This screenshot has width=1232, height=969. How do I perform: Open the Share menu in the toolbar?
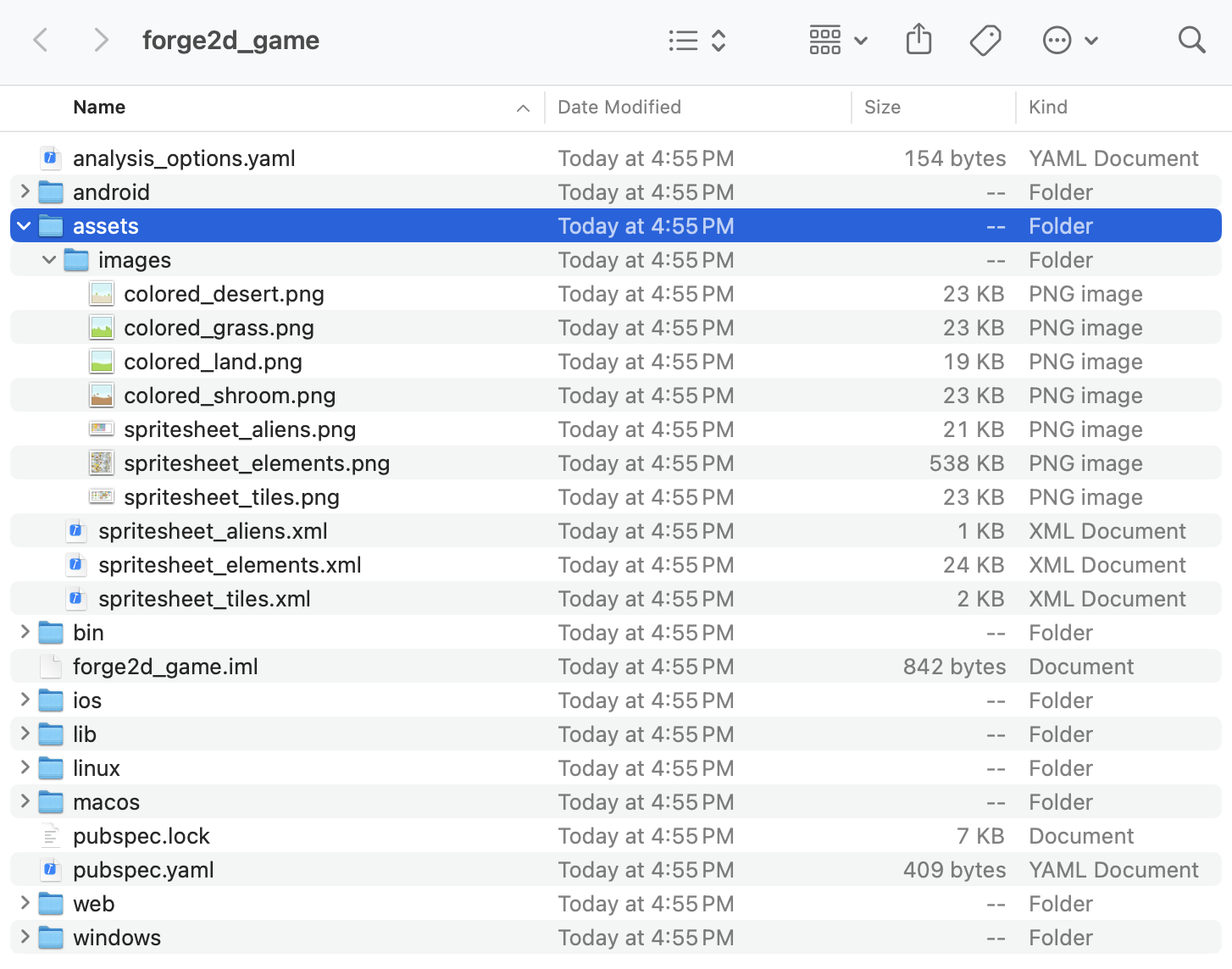coord(918,39)
